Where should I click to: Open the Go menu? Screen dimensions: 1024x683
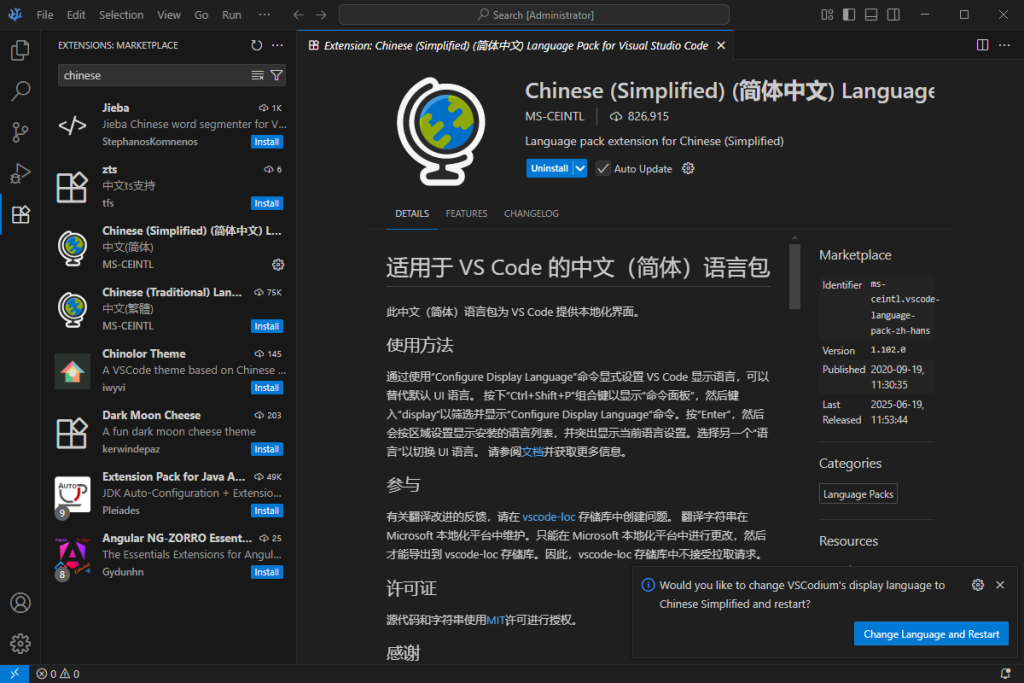click(201, 14)
